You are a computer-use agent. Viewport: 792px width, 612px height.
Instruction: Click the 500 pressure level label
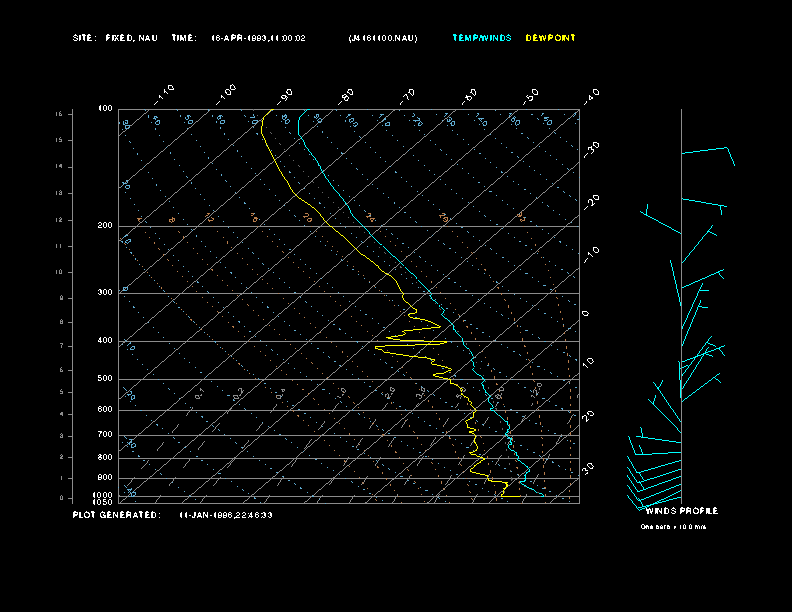[x=104, y=379]
